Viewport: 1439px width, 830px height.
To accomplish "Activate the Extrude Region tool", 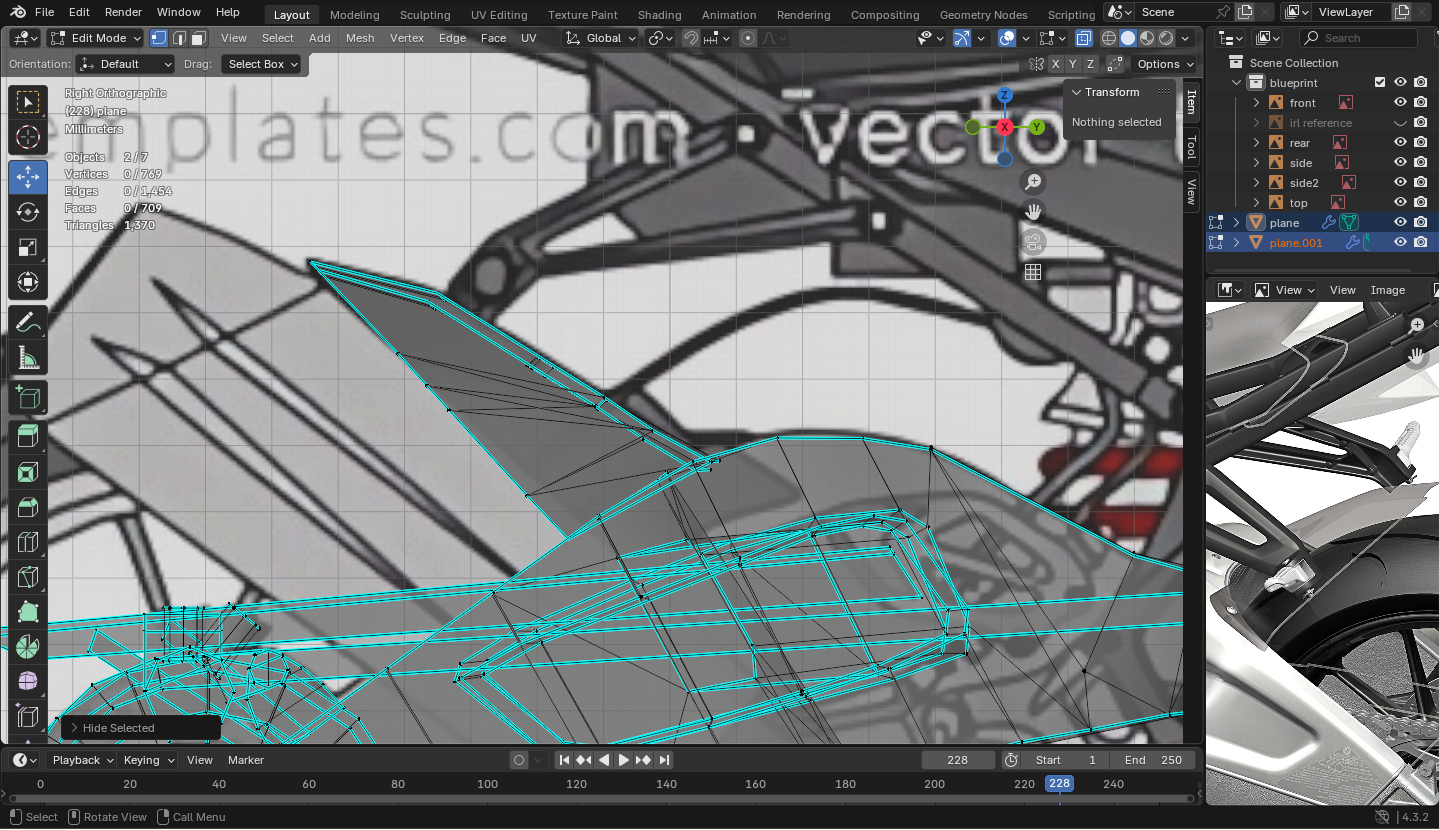I will pos(28,437).
